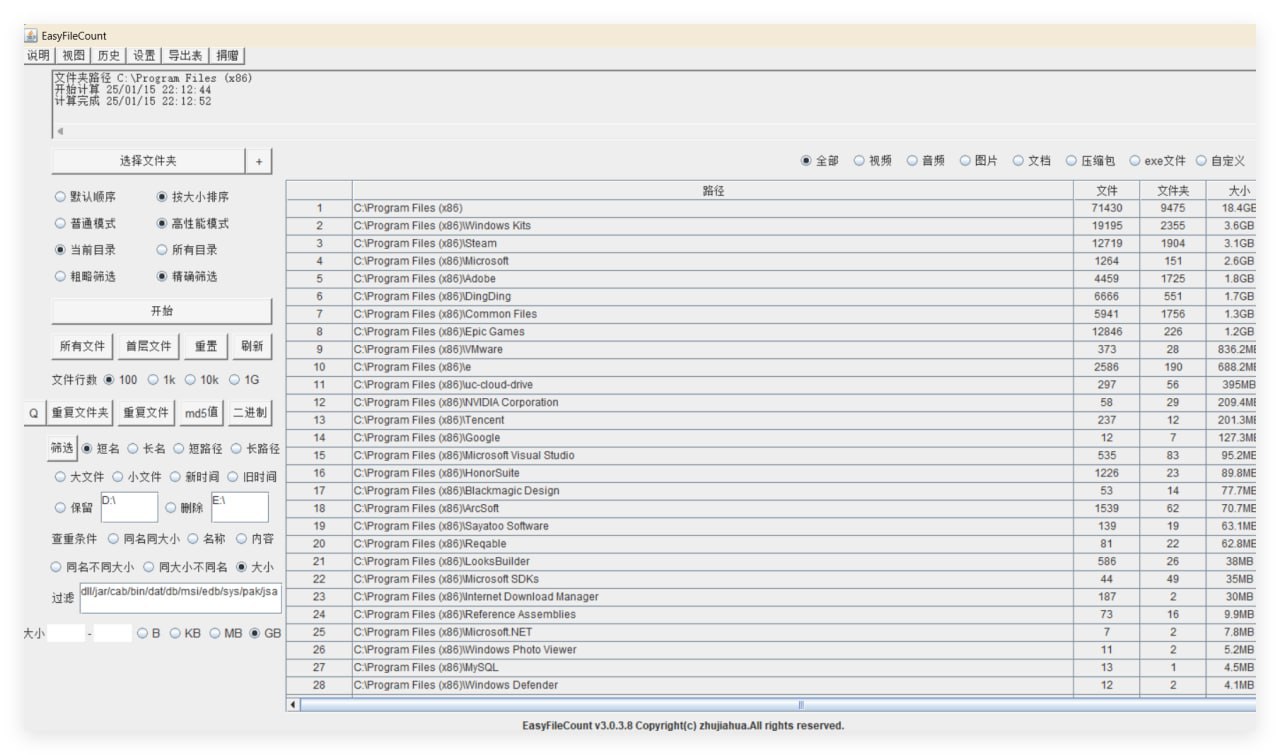The height and width of the screenshot is (755, 1280).
Task: Click the 二进制 binary button
Action: (249, 413)
